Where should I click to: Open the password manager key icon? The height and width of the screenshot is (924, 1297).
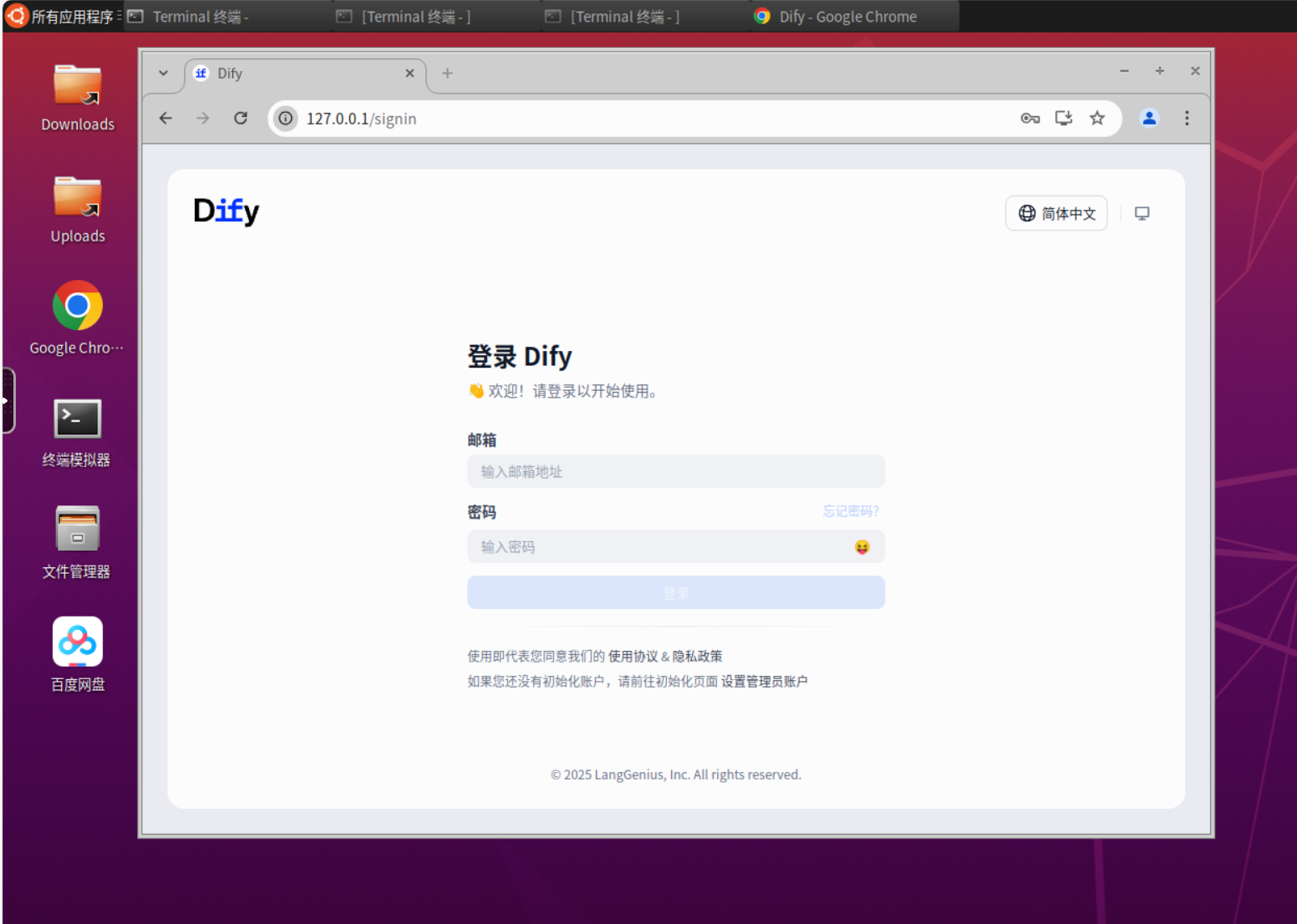[x=1030, y=119]
